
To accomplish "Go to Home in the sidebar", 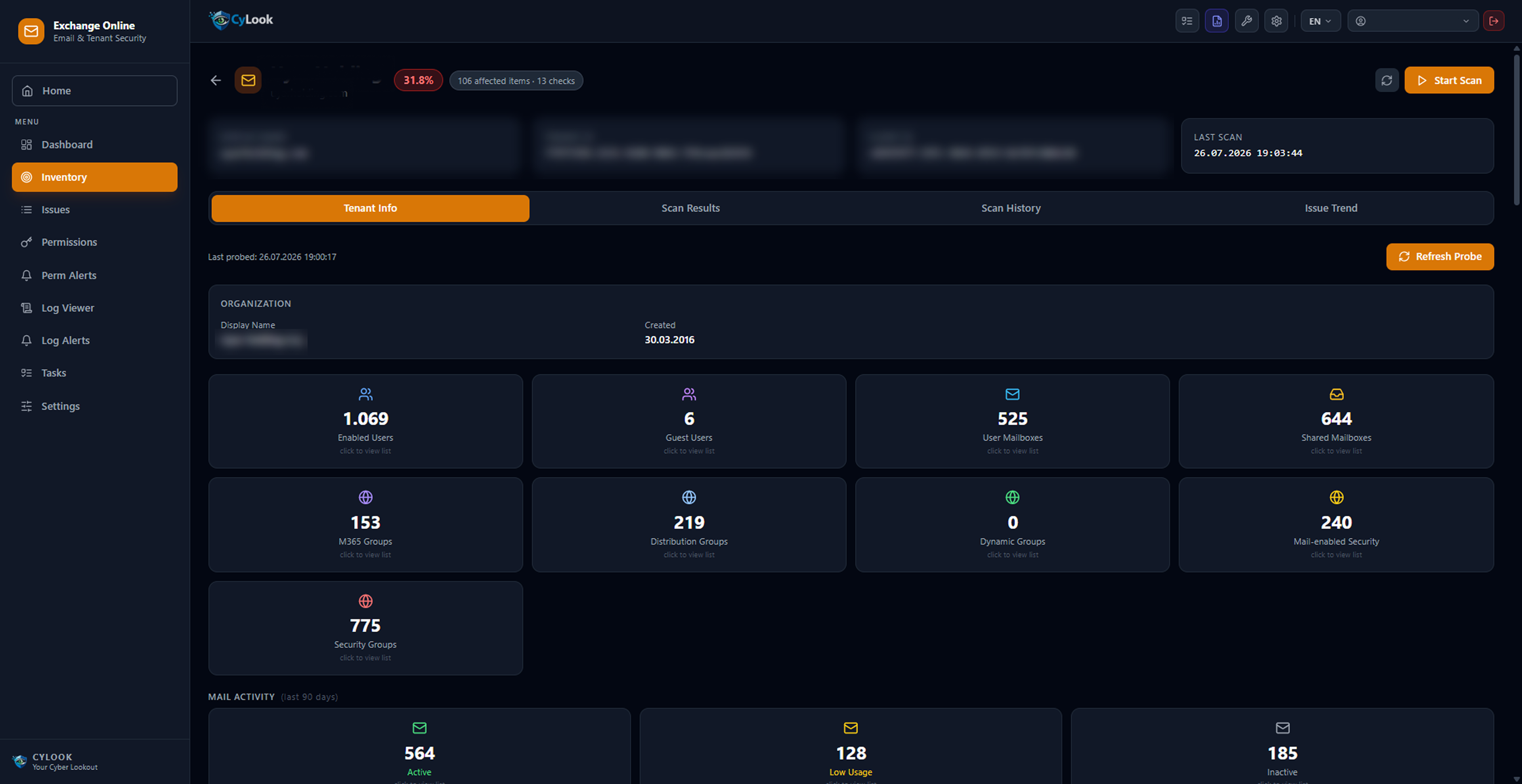I will 95,90.
